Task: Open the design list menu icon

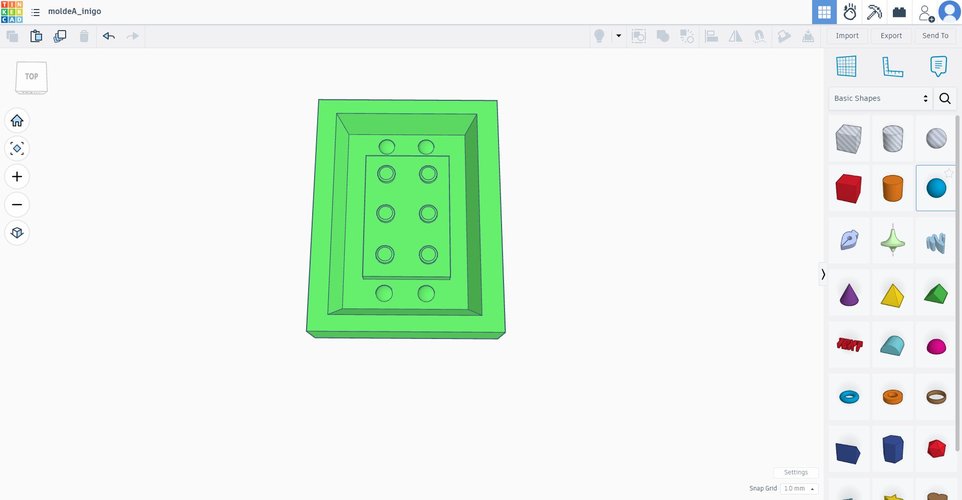Action: pyautogui.click(x=36, y=12)
